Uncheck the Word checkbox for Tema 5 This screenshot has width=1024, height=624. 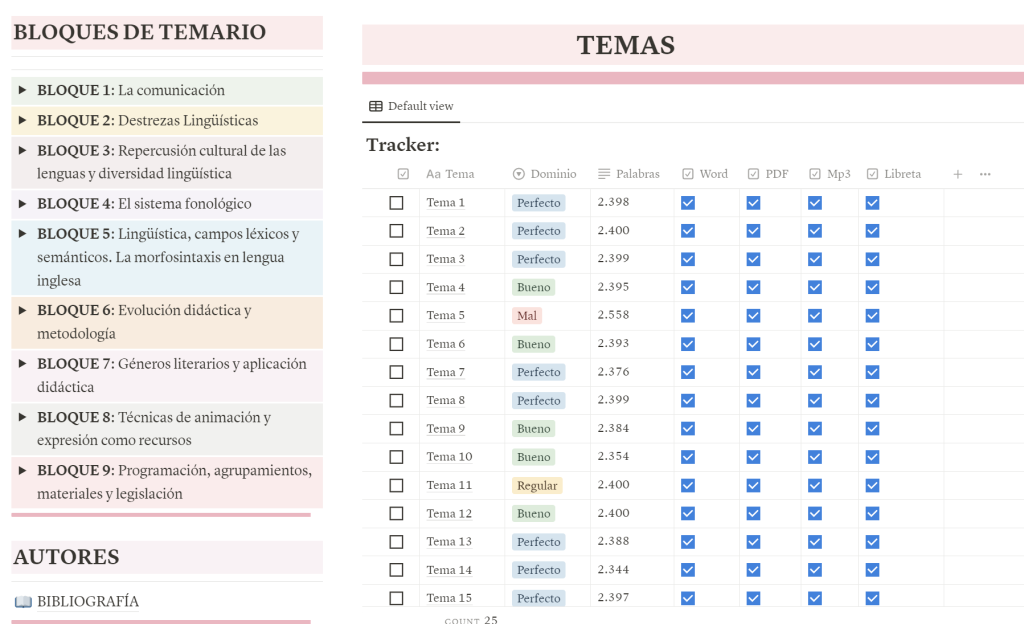point(688,316)
